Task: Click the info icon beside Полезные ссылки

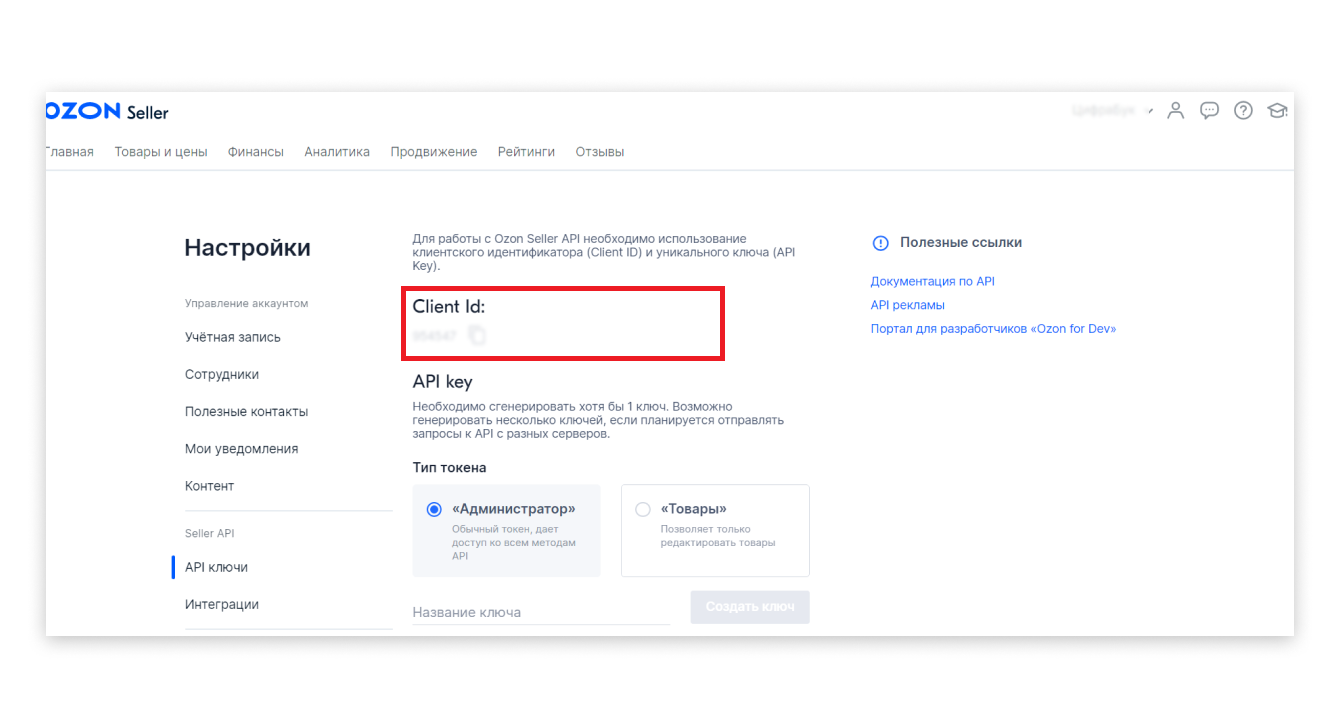Action: tap(880, 243)
